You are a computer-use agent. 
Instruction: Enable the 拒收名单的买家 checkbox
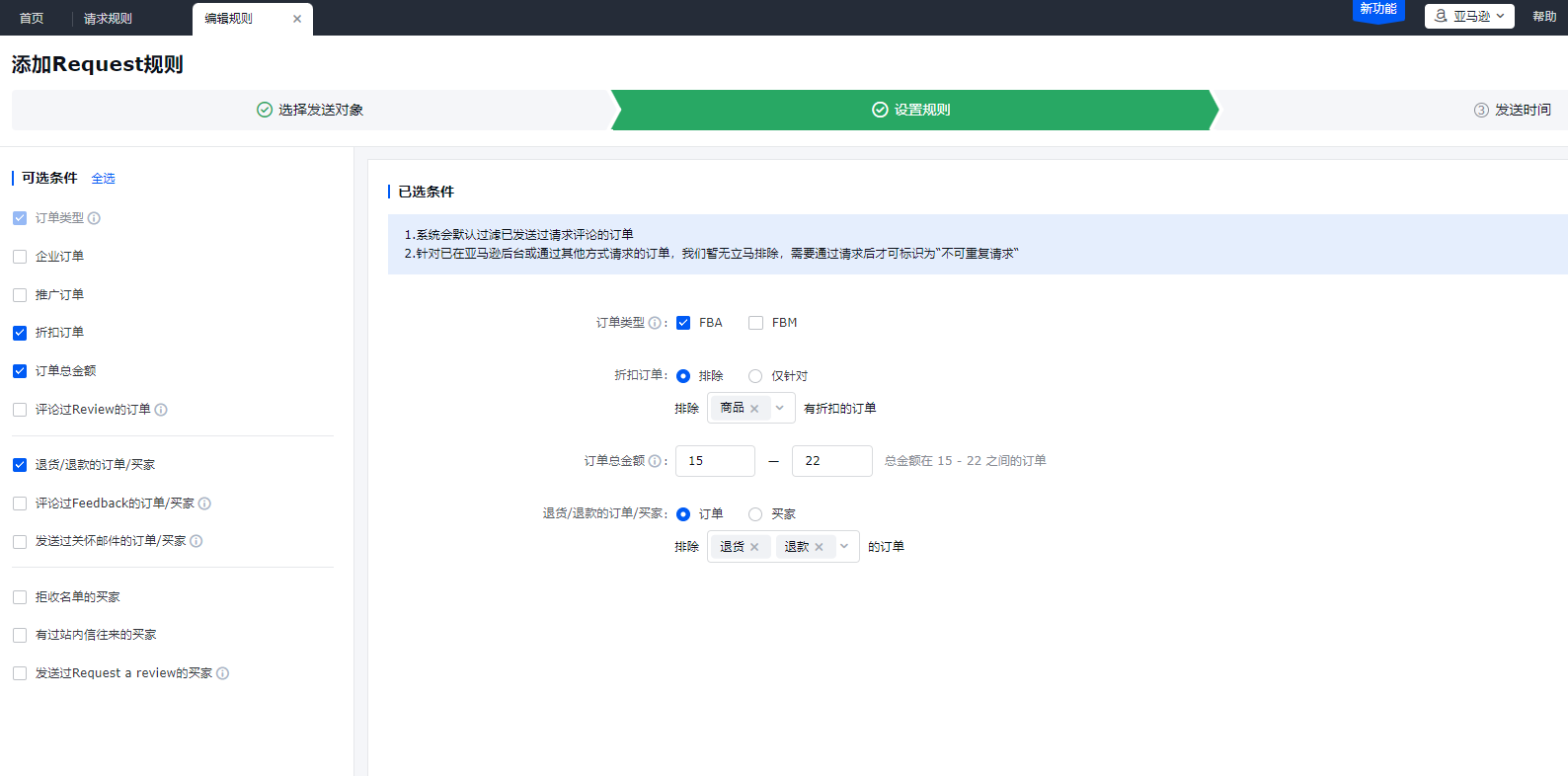(x=20, y=597)
